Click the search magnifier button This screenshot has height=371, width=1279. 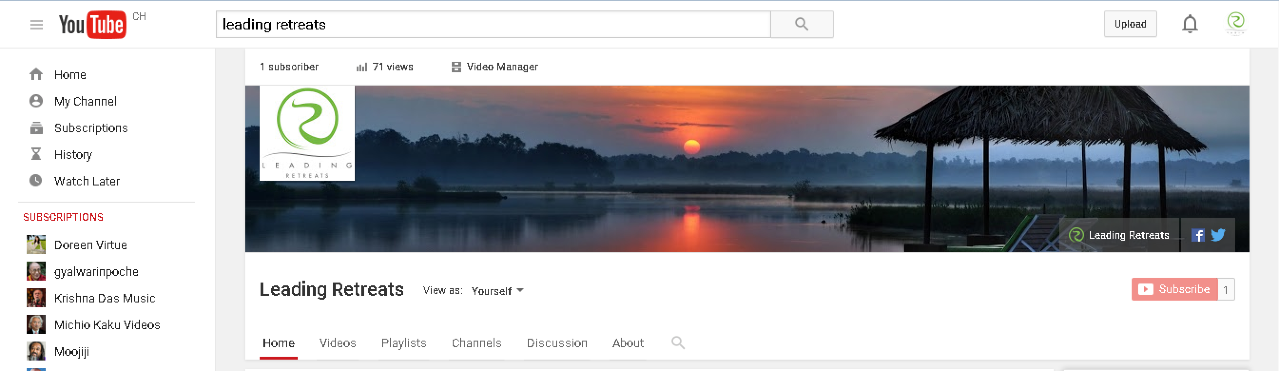801,25
